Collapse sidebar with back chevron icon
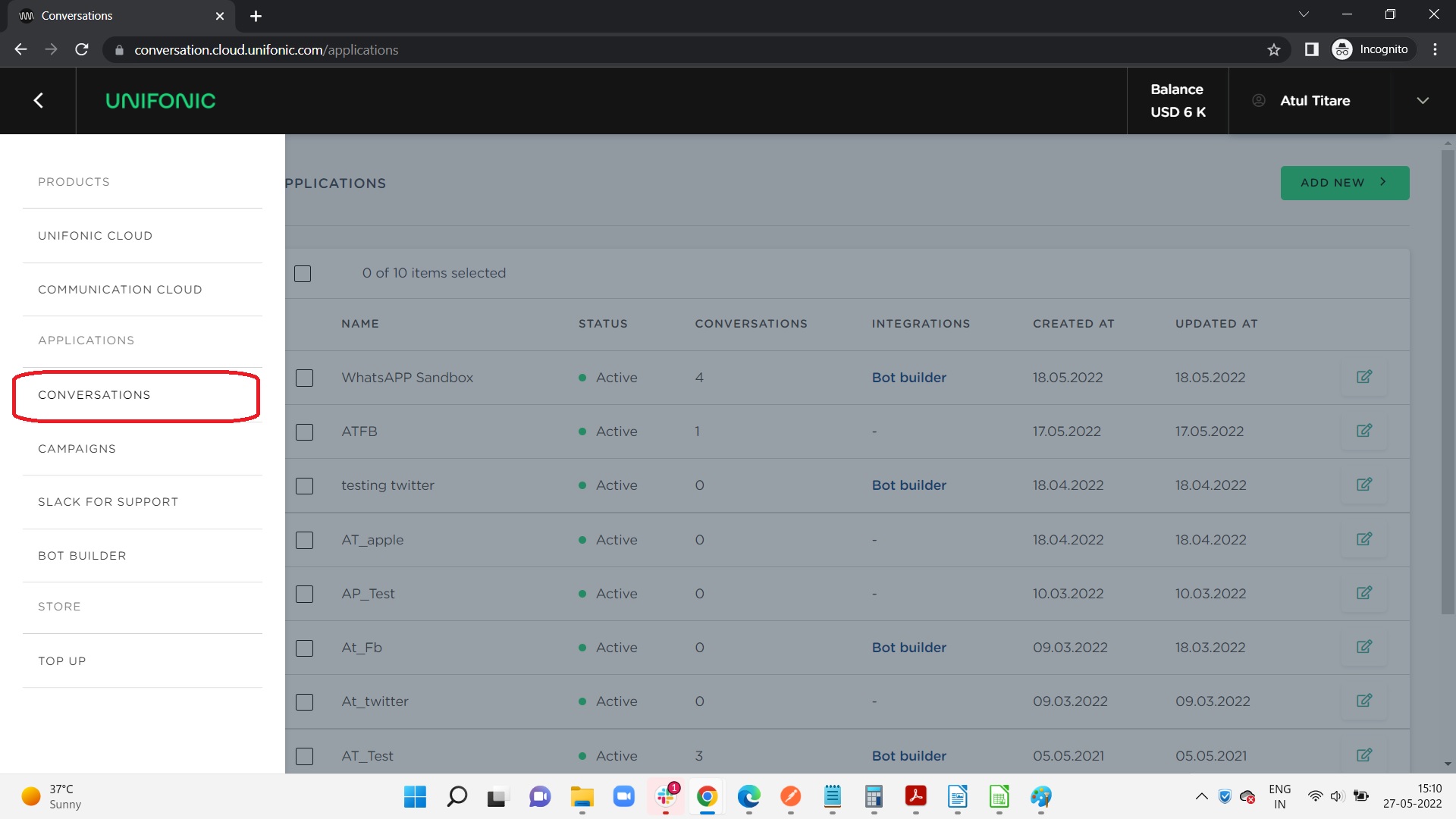 coord(38,101)
